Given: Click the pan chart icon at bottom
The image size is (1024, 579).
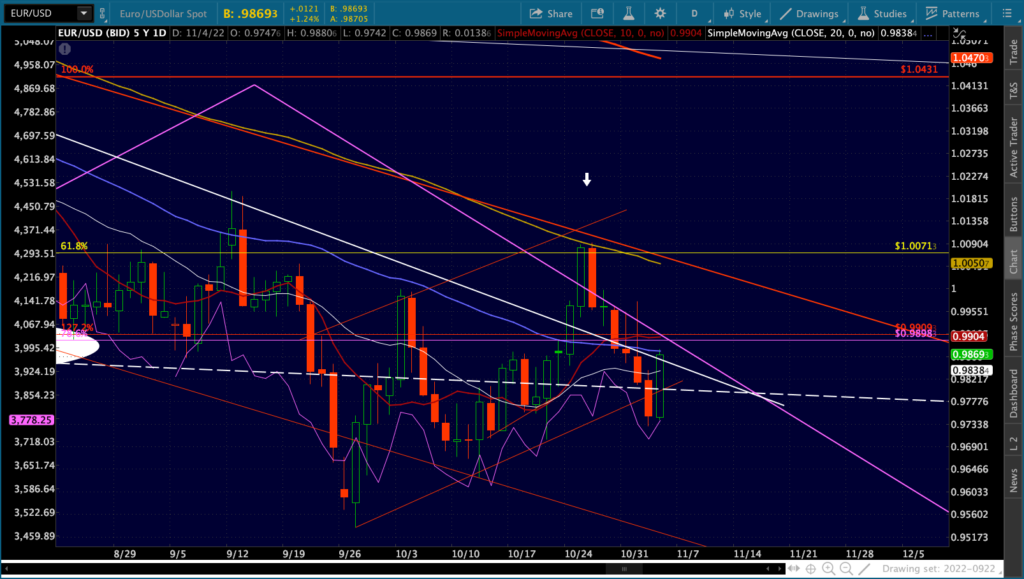Looking at the screenshot, I should point(793,569).
